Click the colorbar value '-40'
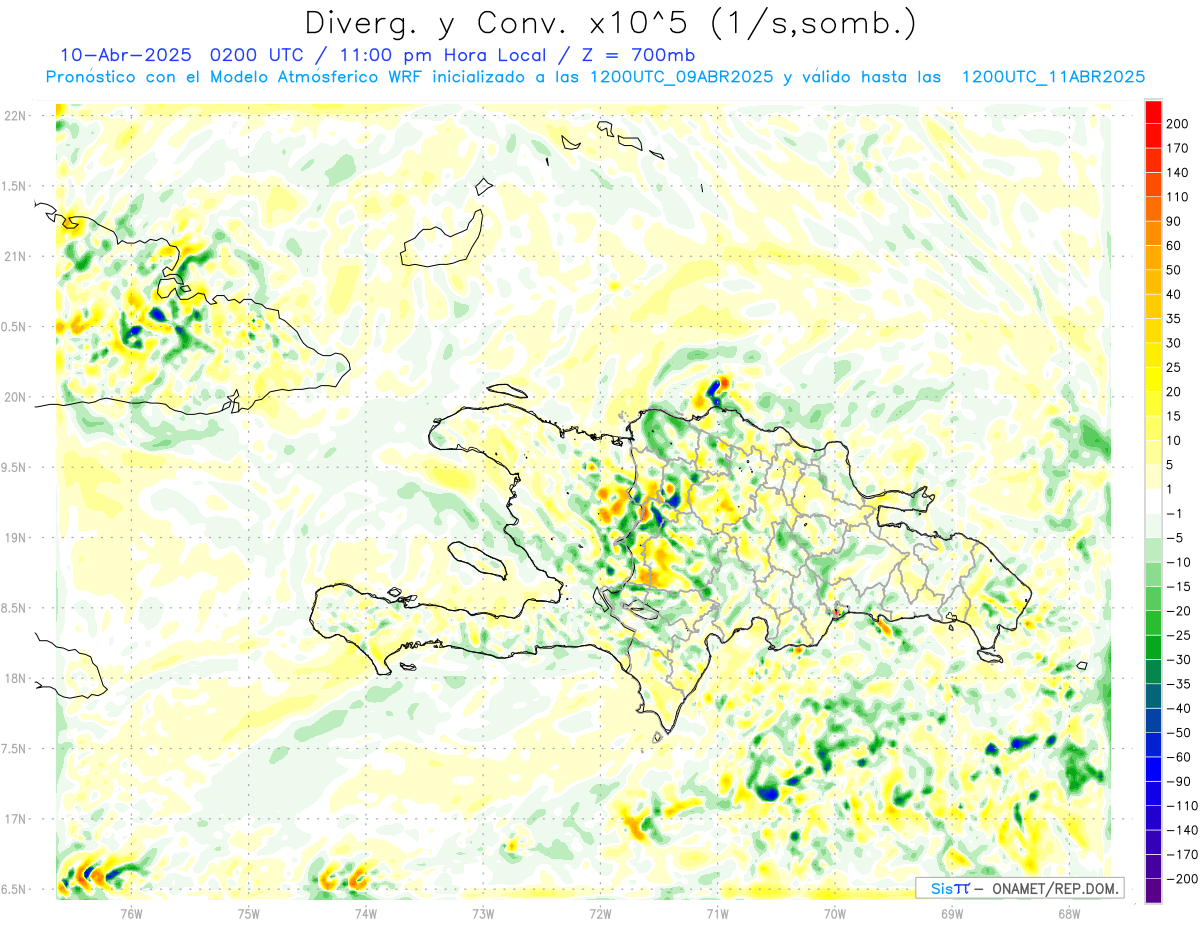 click(1178, 708)
